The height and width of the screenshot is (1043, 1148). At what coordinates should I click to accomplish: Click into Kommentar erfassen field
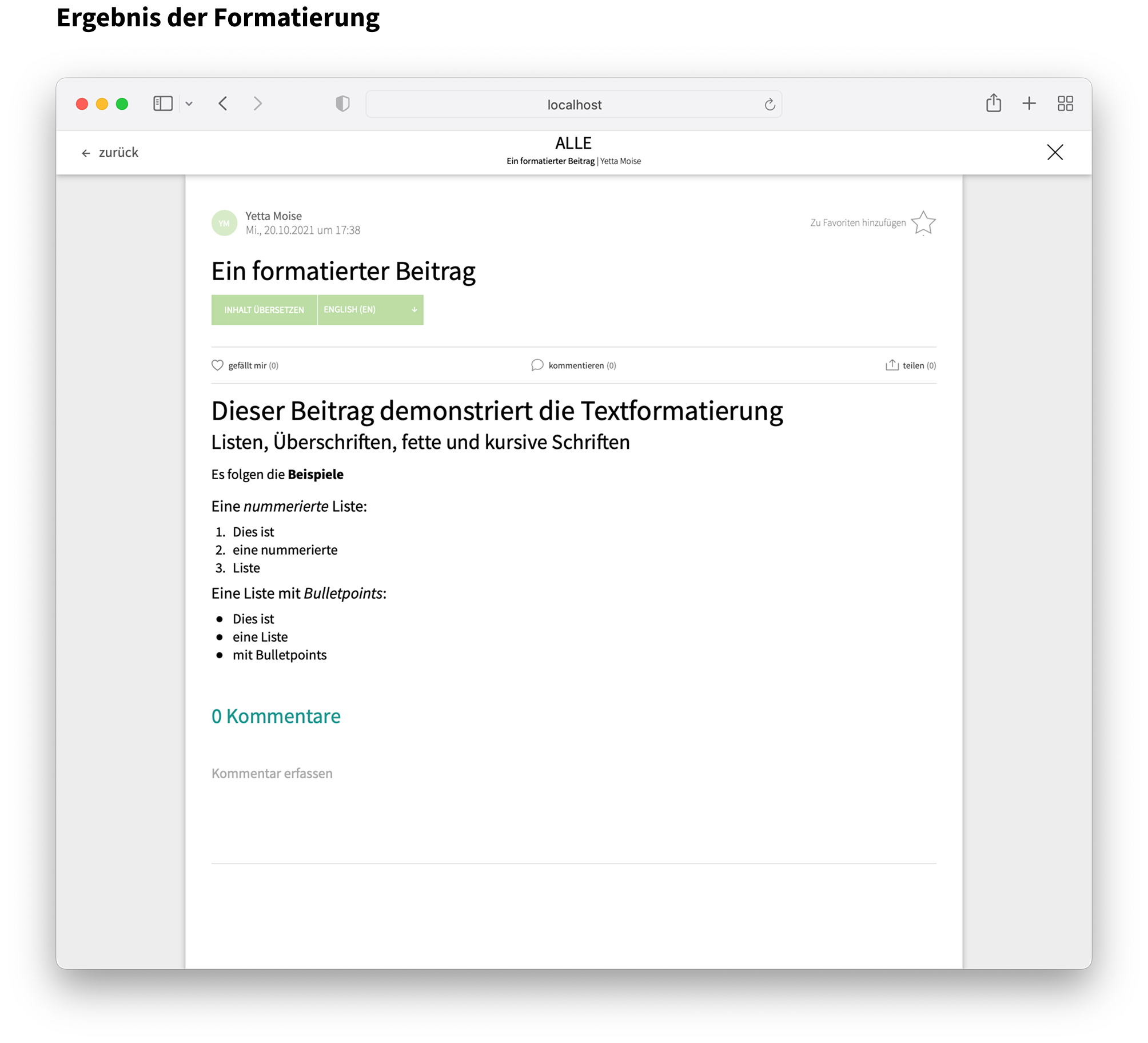[x=272, y=773]
